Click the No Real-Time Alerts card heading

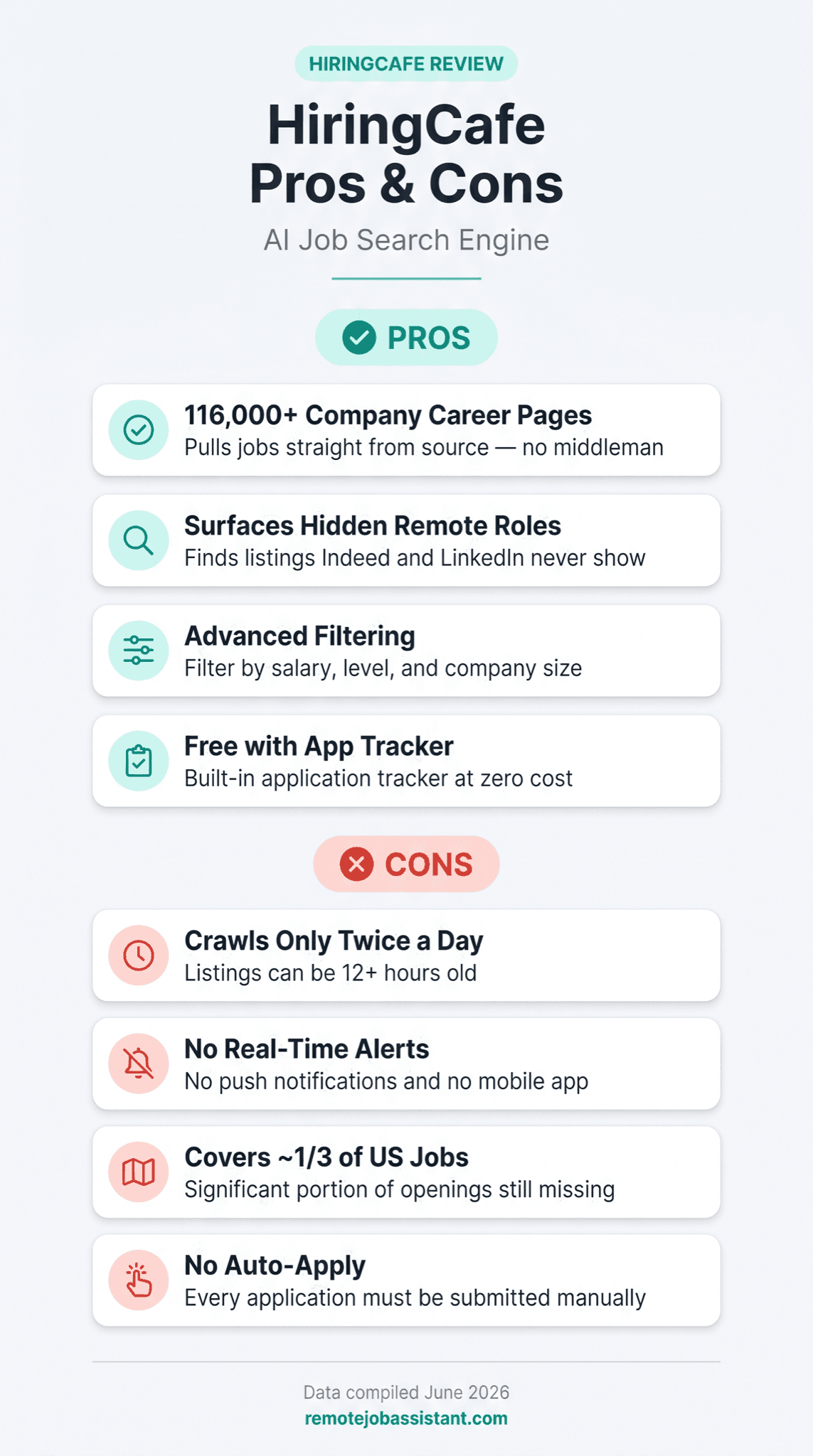307,1049
